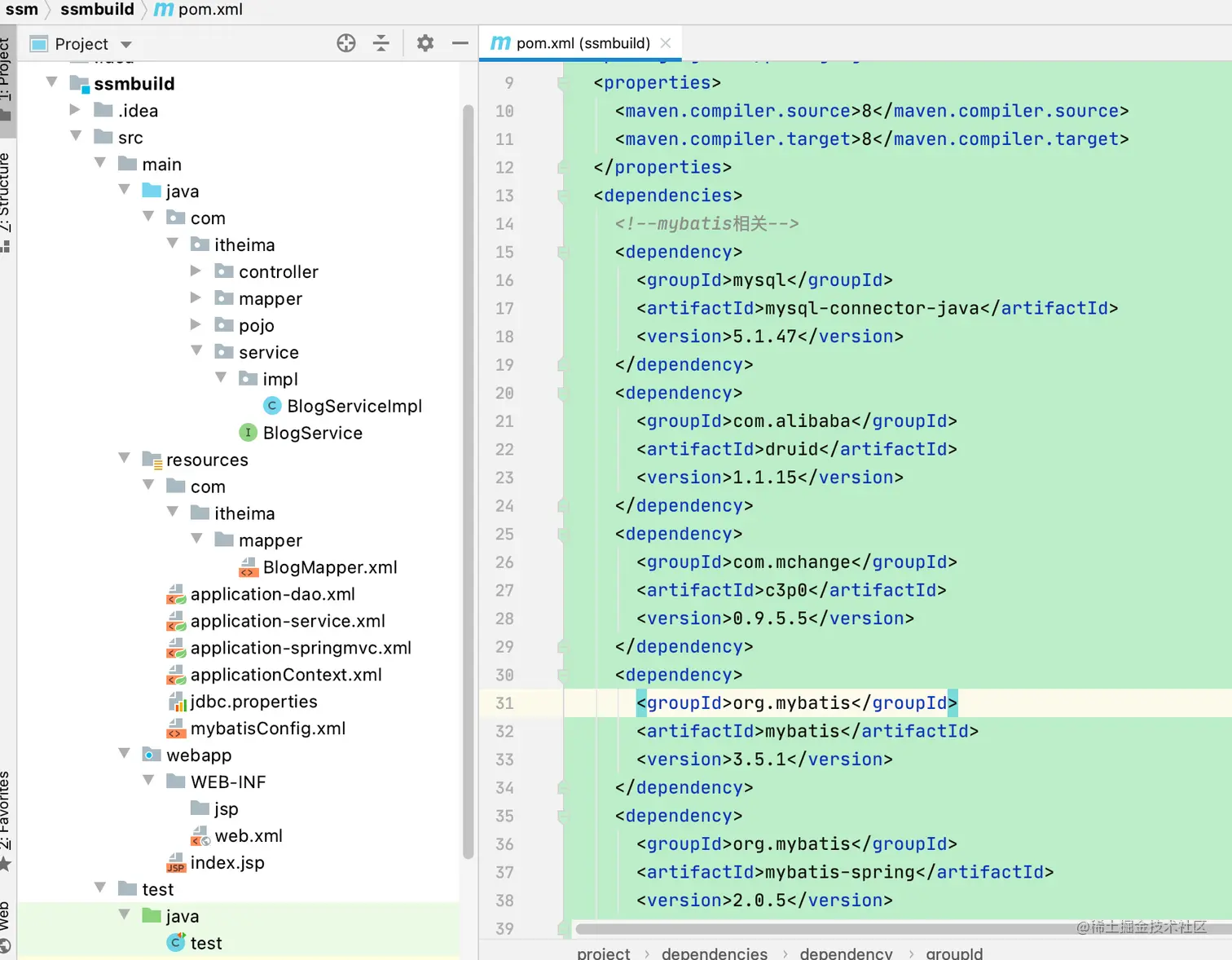Click the applicationContext.xml file icon
This screenshot has height=960, width=1232.
(x=176, y=675)
